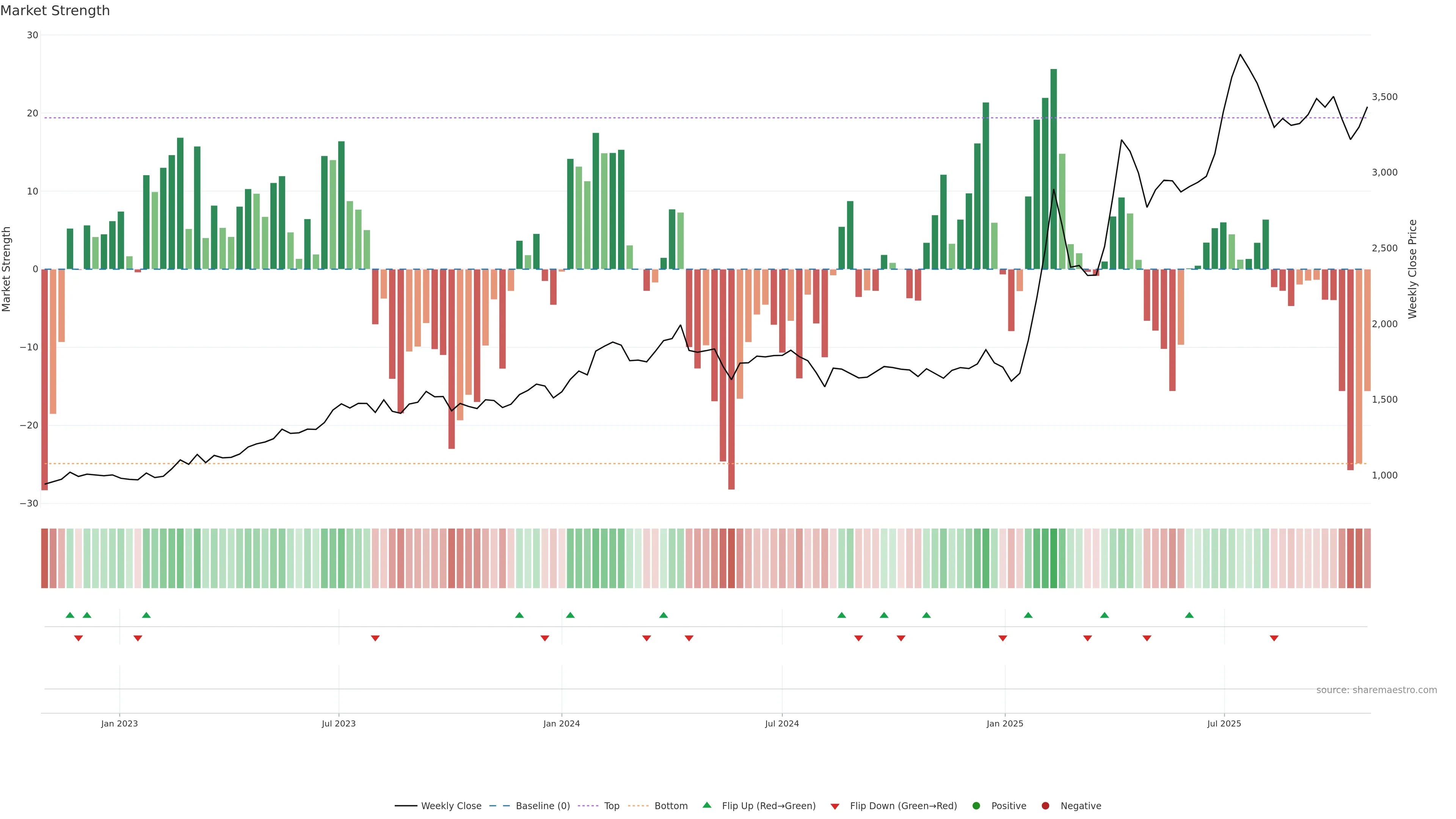The image size is (1456, 819).
Task: Click green Flip Up triangle in legend
Action: [x=706, y=805]
